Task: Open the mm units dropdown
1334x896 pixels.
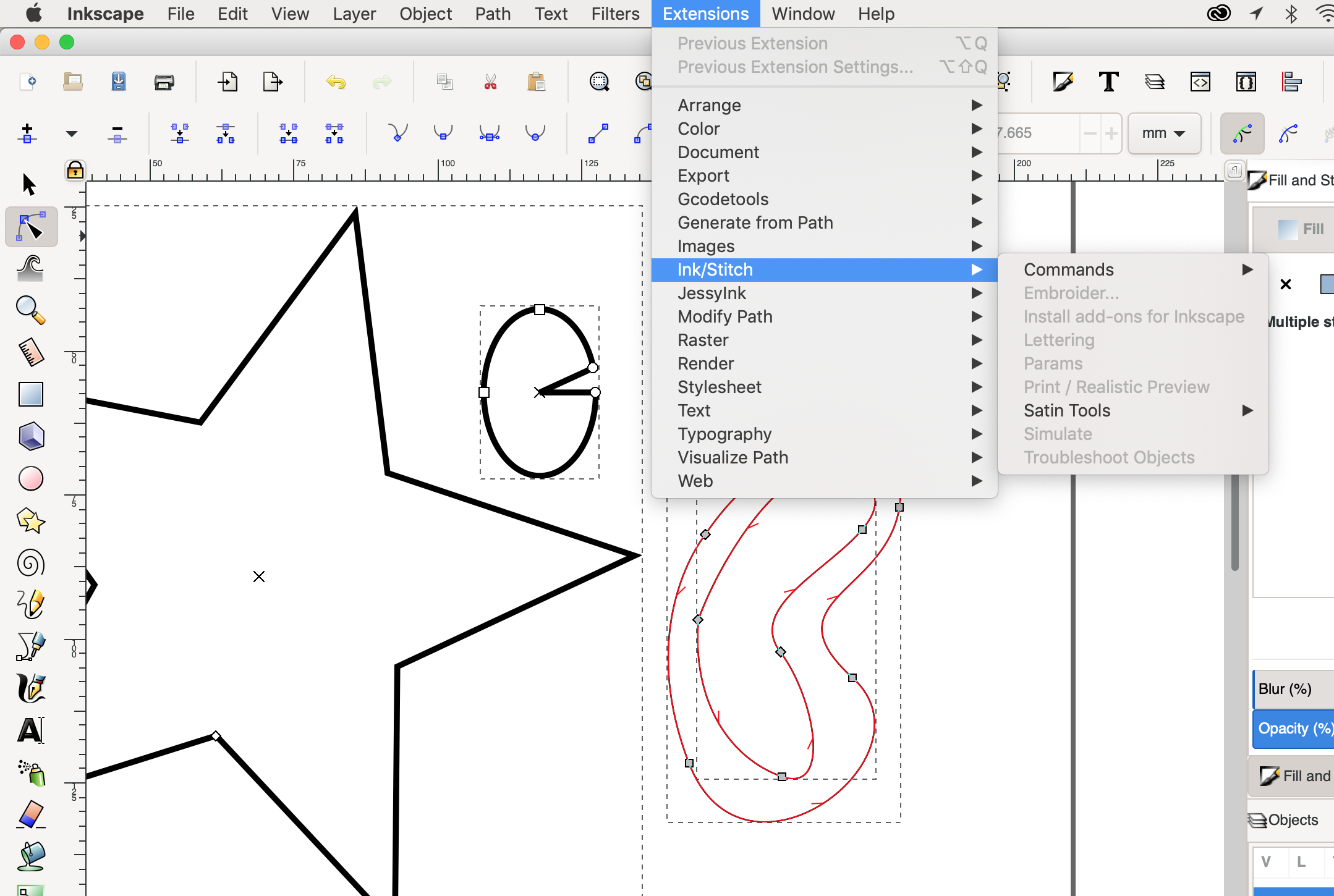Action: [1164, 133]
